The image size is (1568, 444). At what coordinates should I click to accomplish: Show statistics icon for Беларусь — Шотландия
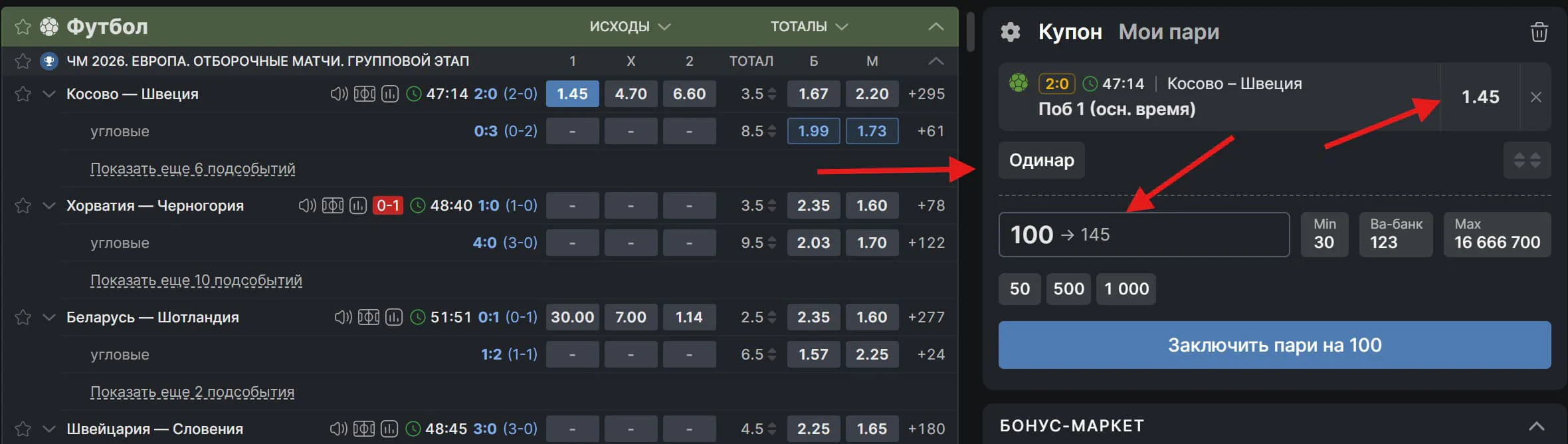(x=394, y=317)
